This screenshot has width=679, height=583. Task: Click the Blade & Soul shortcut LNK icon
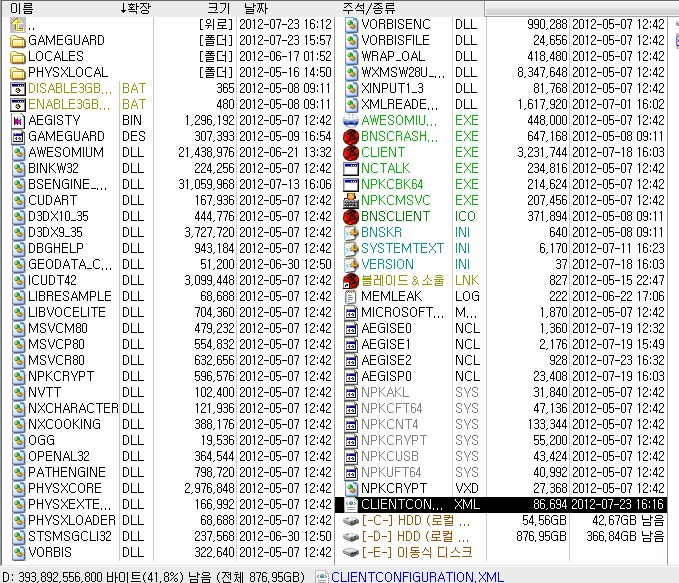pyautogui.click(x=351, y=281)
